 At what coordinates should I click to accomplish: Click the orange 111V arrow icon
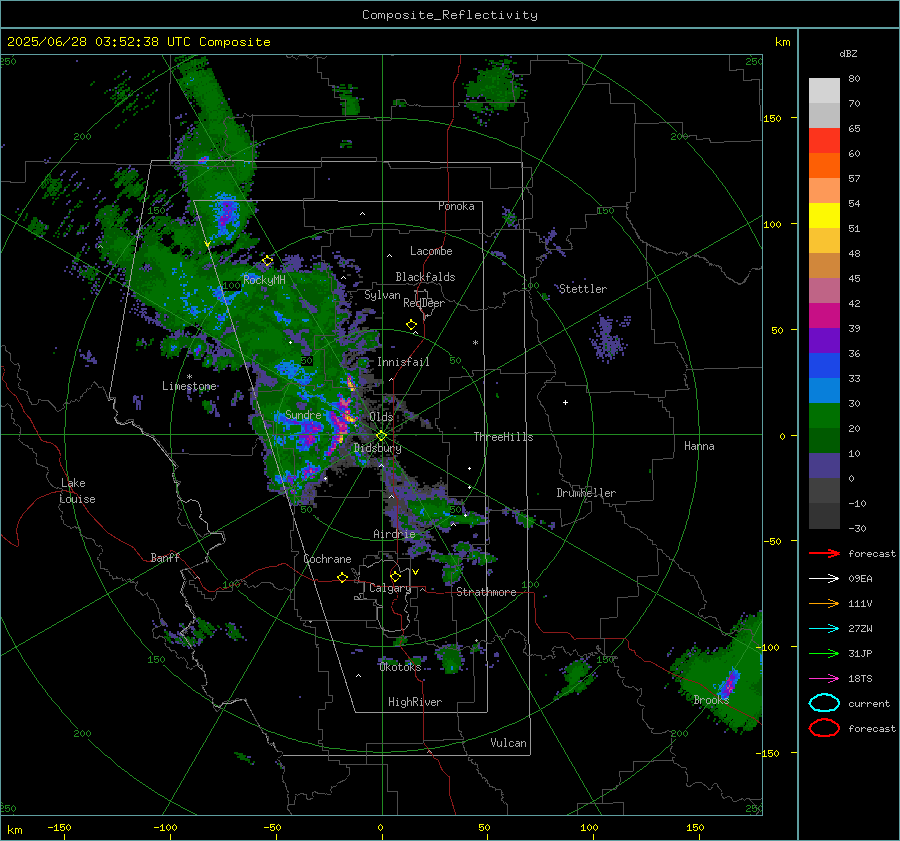pos(824,603)
